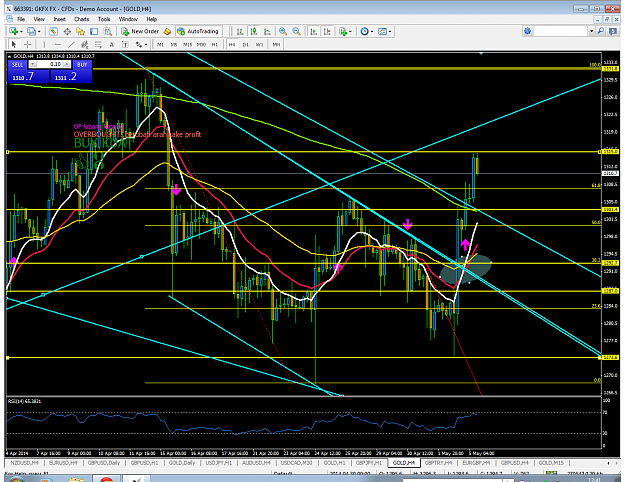Open the New Chart dropdown arrow

pos(21,31)
